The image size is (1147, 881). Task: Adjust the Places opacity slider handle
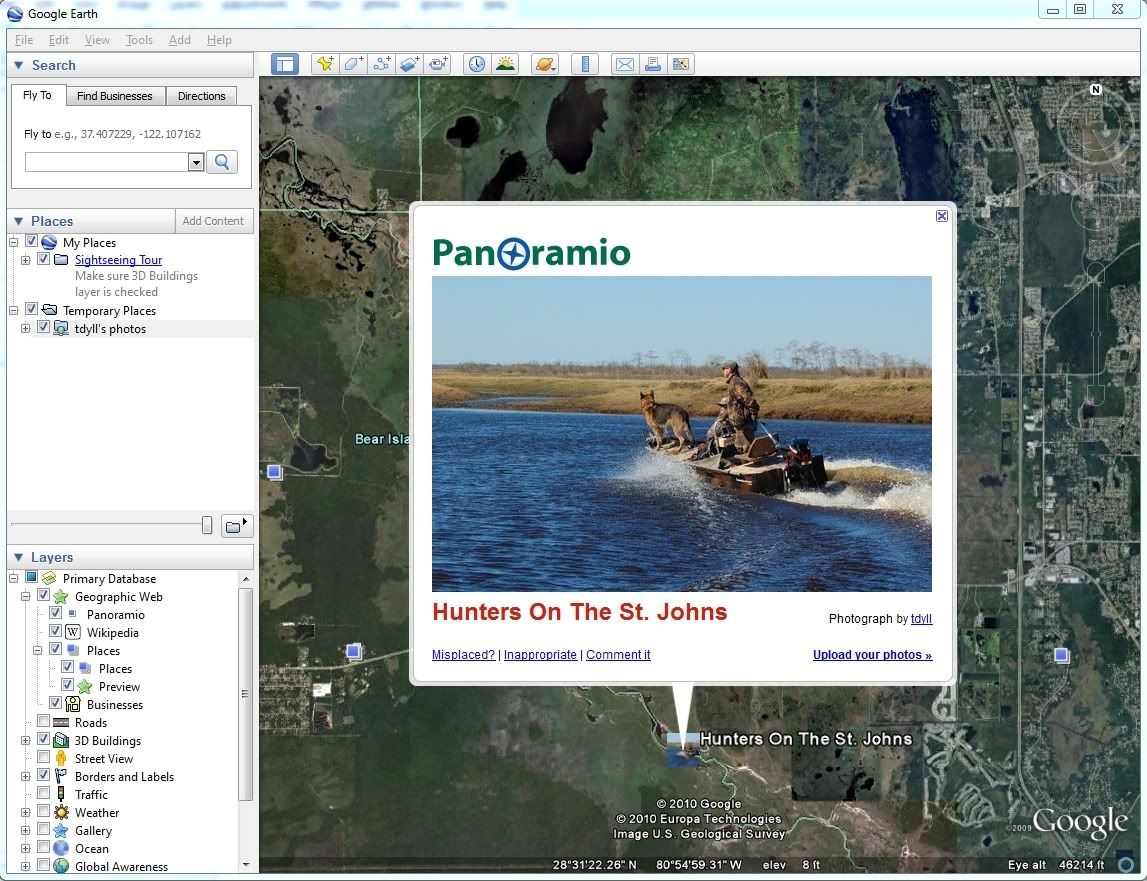click(207, 525)
